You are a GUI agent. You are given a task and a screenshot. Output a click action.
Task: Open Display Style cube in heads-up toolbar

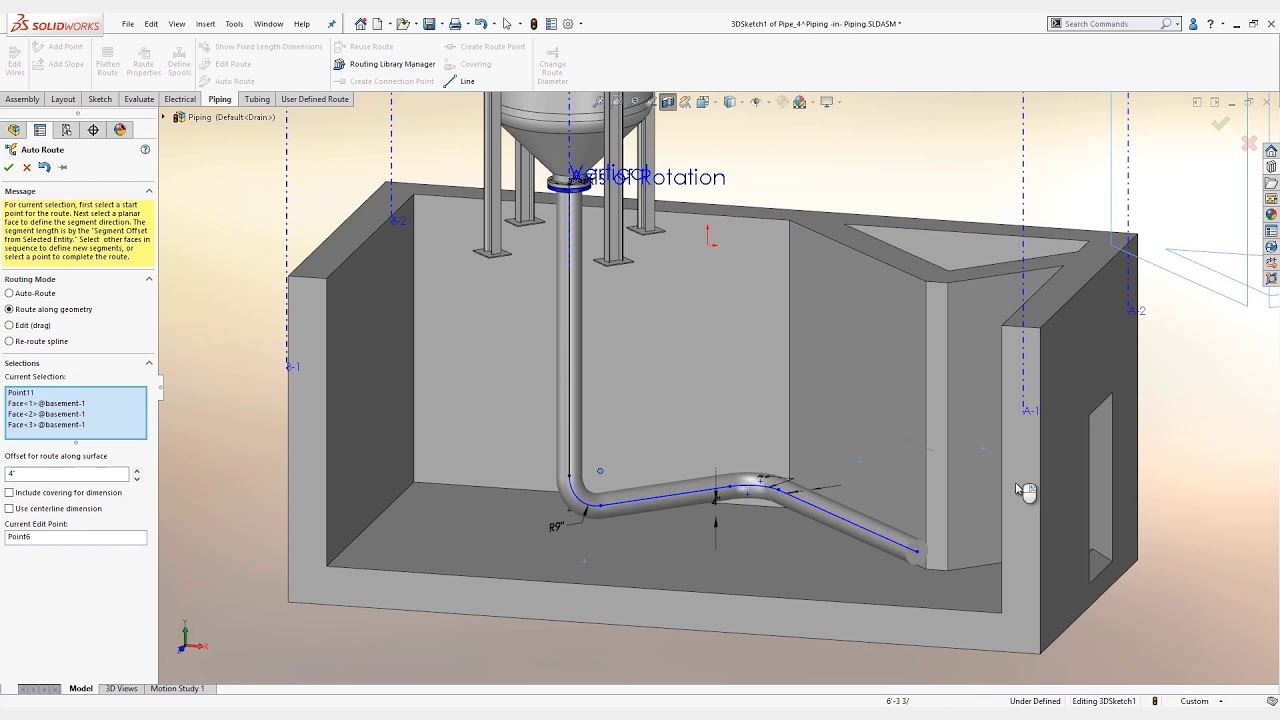click(x=729, y=102)
